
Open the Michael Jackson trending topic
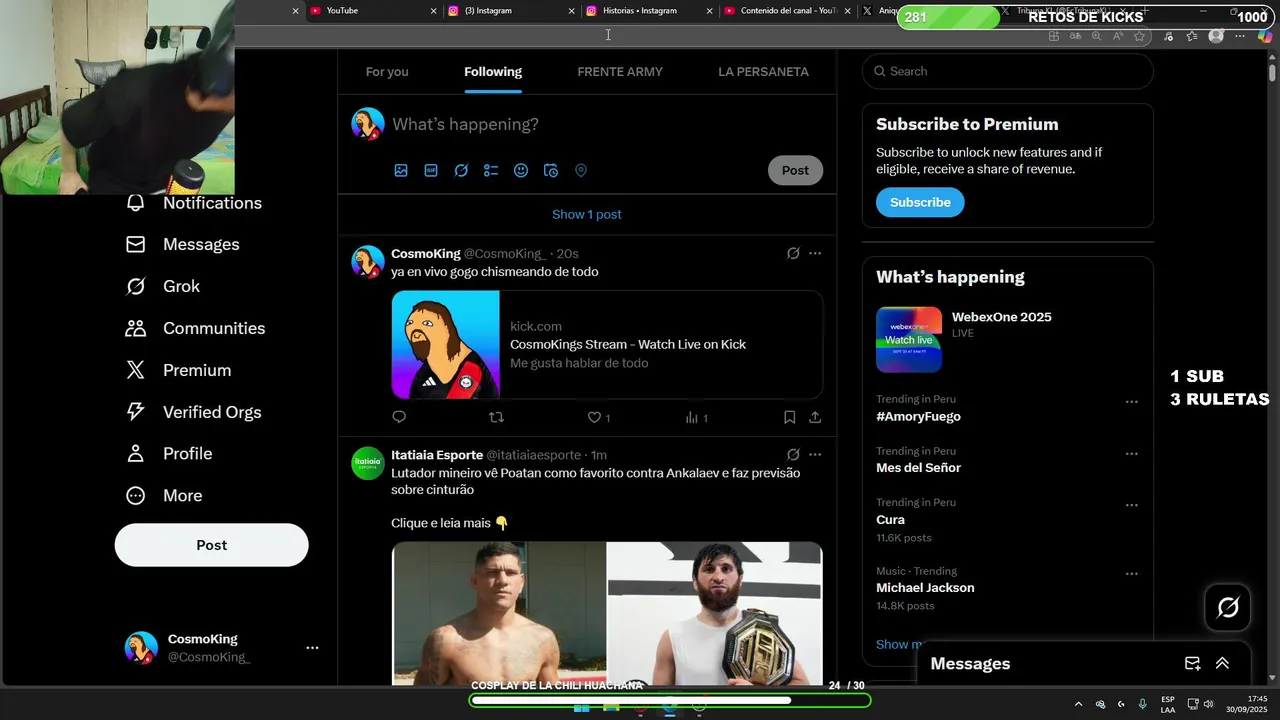click(925, 588)
